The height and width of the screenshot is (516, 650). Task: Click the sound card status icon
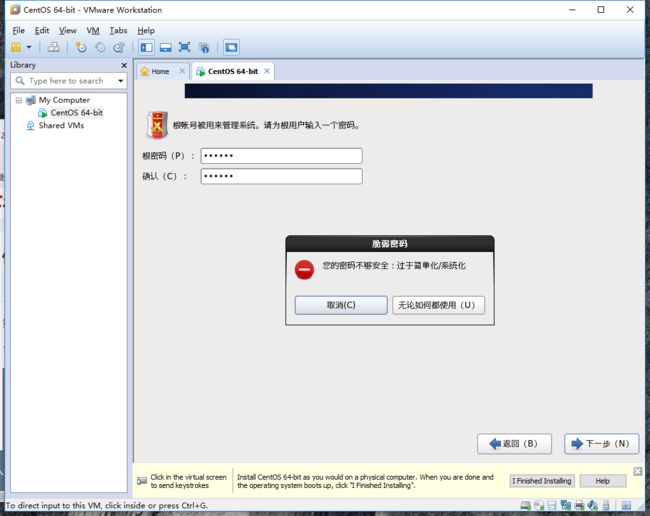pyautogui.click(x=593, y=505)
